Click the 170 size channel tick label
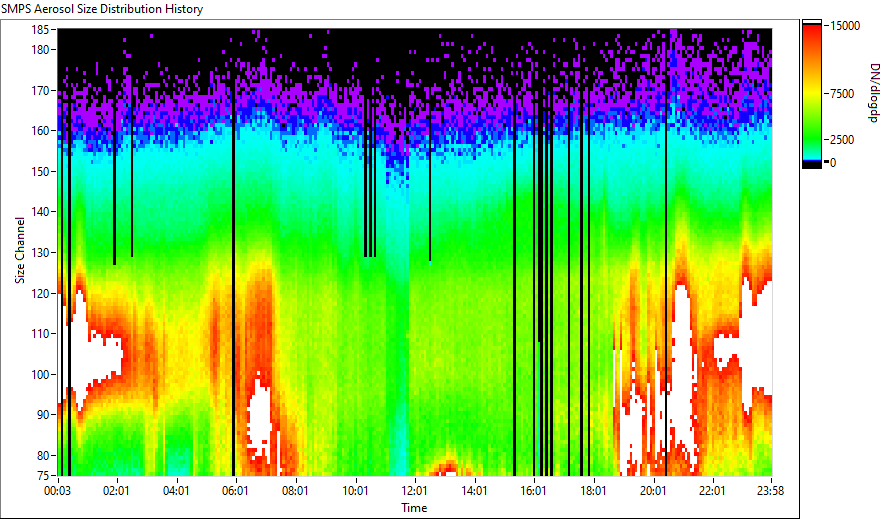Screen dimensions: 884x519 coord(41,90)
